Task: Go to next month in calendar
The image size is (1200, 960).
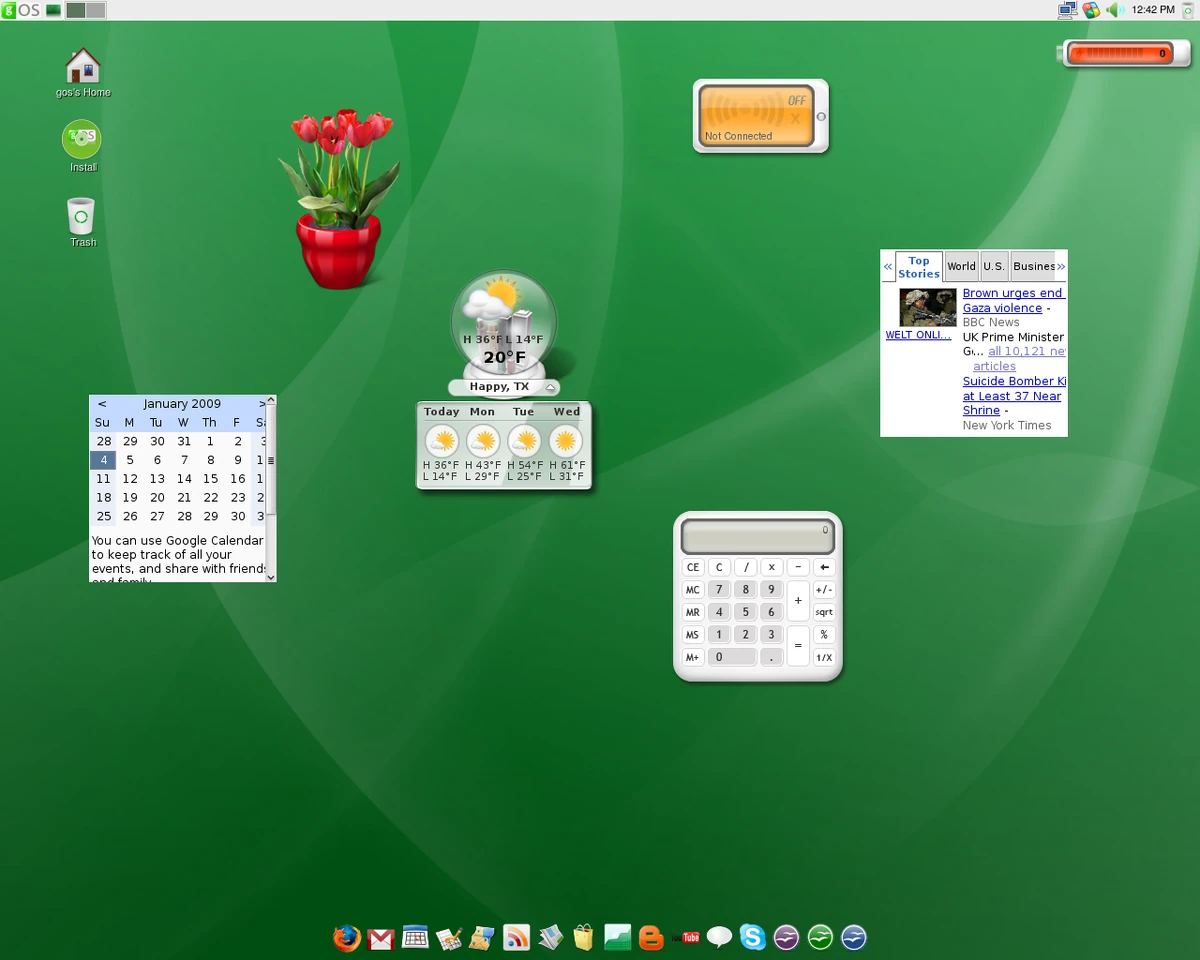Action: pyautogui.click(x=262, y=404)
